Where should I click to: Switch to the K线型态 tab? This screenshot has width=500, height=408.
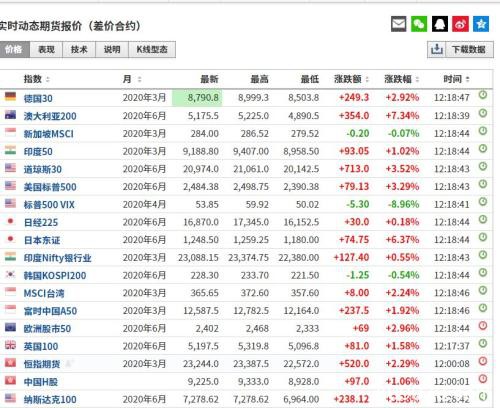coord(152,50)
